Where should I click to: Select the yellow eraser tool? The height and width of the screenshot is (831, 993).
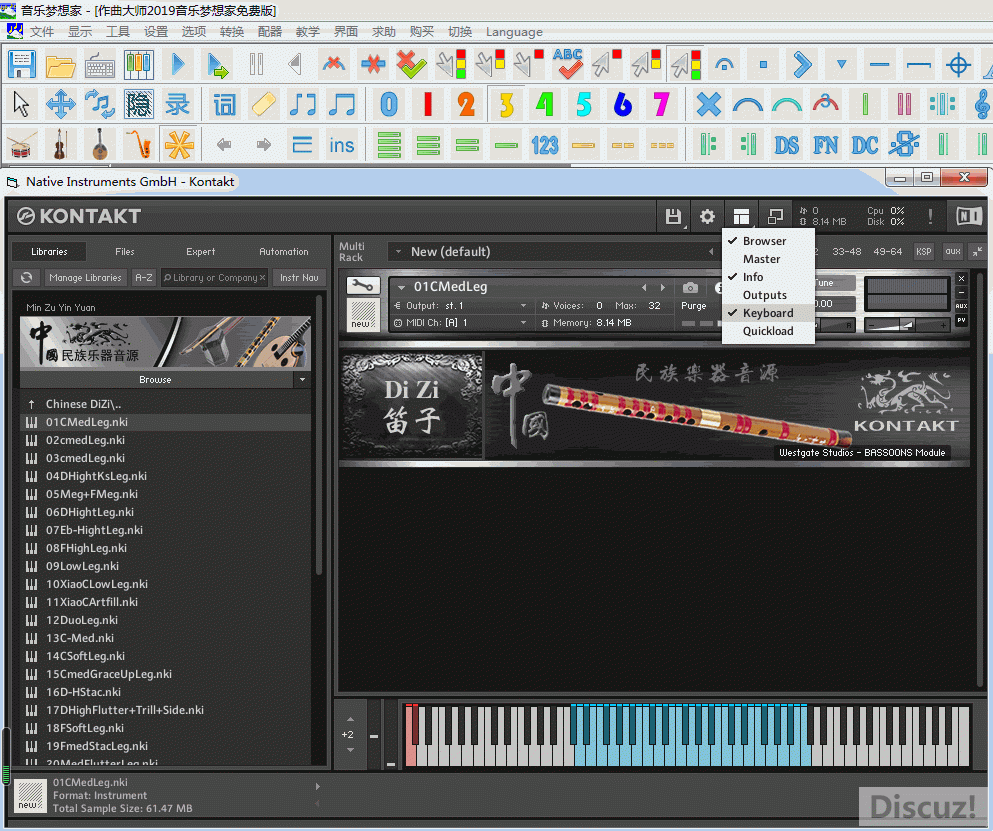tap(263, 105)
